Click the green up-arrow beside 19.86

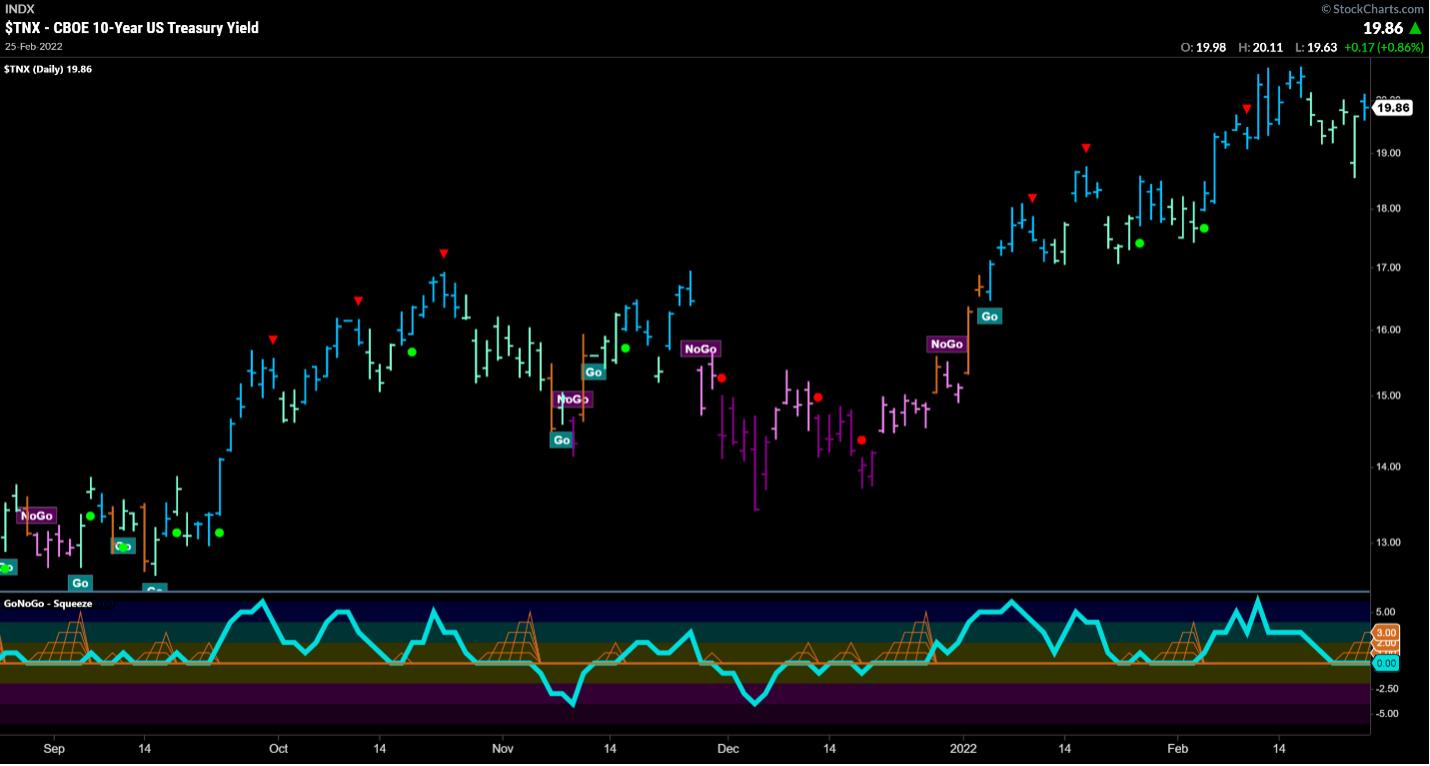(1415, 28)
